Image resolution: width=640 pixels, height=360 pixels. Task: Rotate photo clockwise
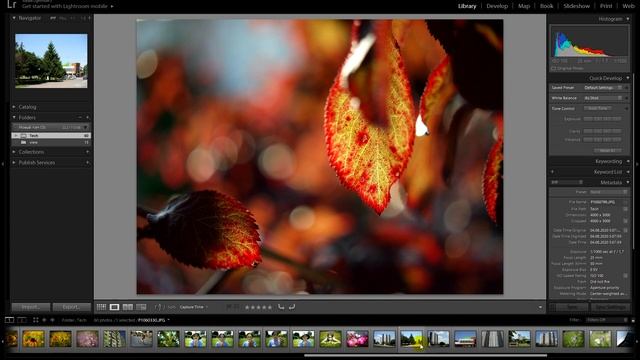(x=292, y=307)
